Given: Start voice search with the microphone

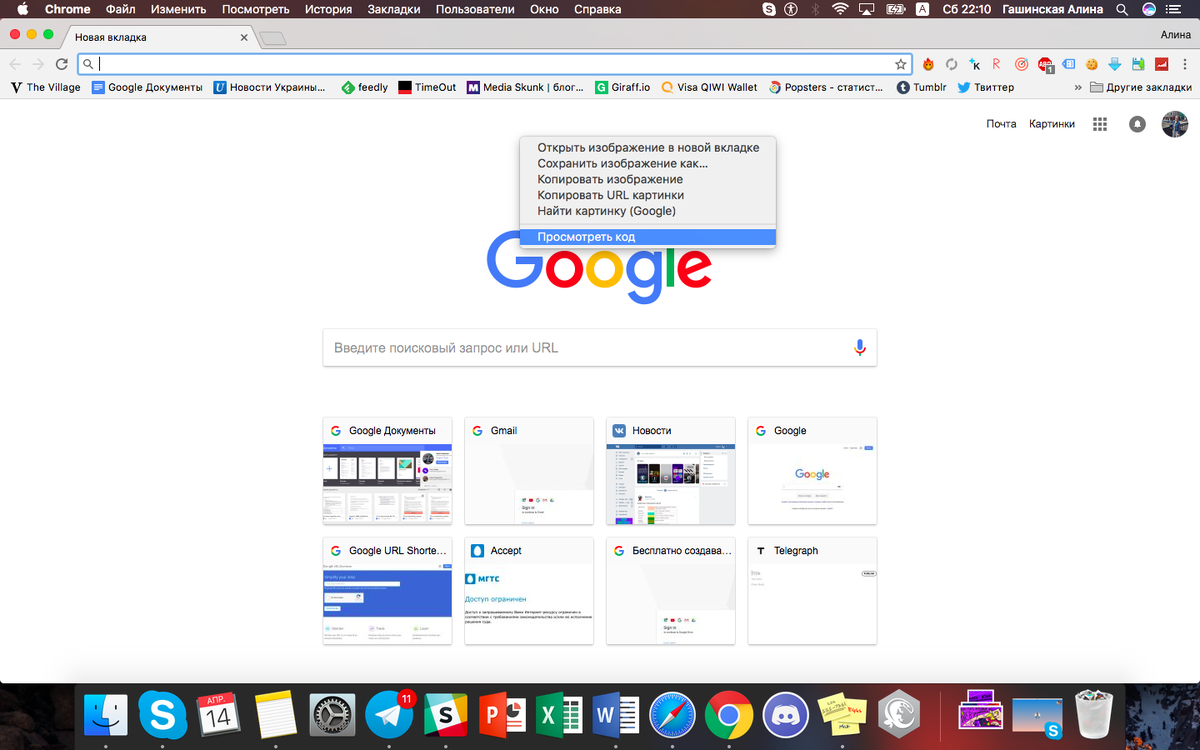Looking at the screenshot, I should coord(859,348).
